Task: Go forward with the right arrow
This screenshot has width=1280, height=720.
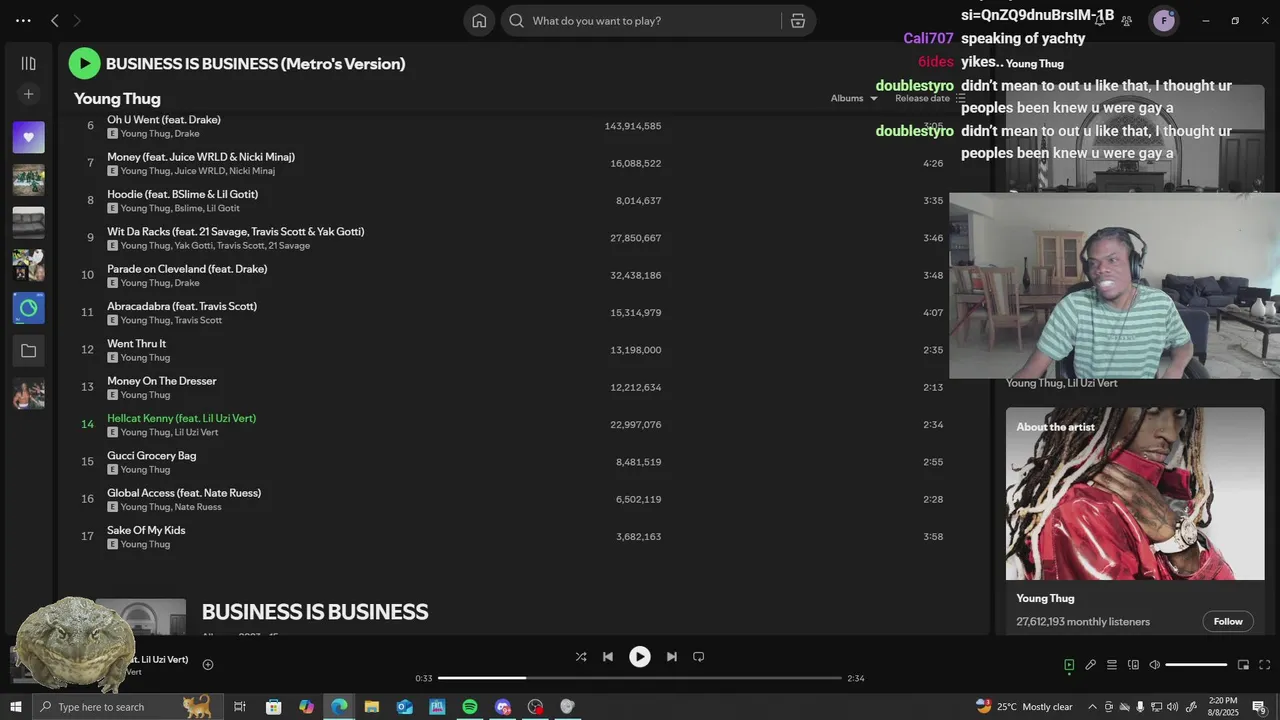Action: 77,20
